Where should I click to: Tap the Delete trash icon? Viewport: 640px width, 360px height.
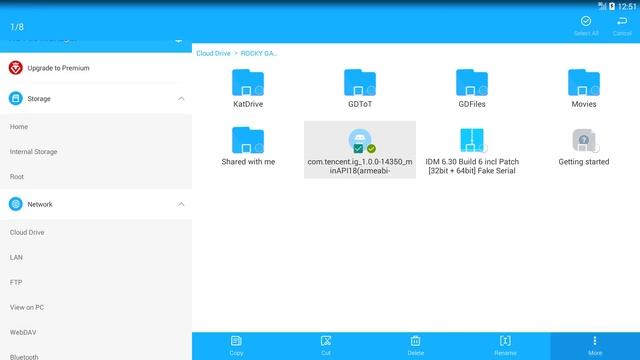coord(416,341)
